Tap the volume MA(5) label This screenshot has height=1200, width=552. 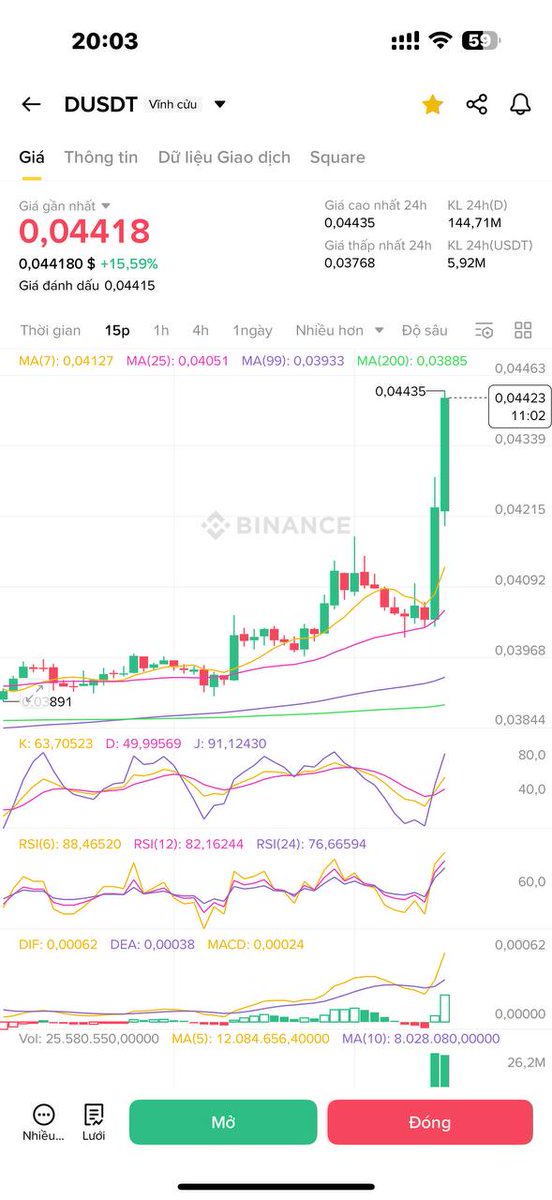tap(249, 1039)
